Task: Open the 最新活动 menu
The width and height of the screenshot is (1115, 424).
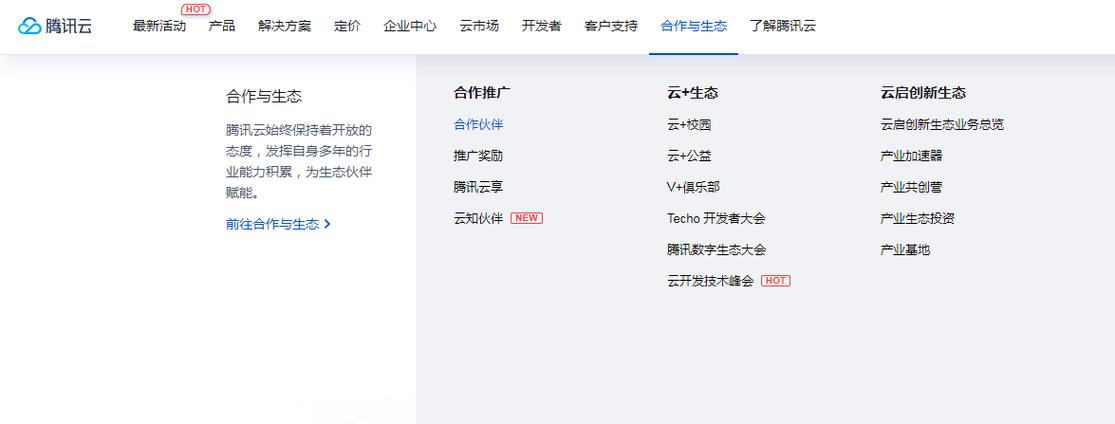Action: [x=159, y=26]
